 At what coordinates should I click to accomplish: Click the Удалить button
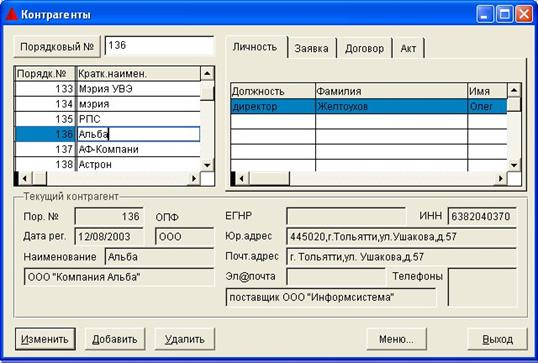click(185, 339)
